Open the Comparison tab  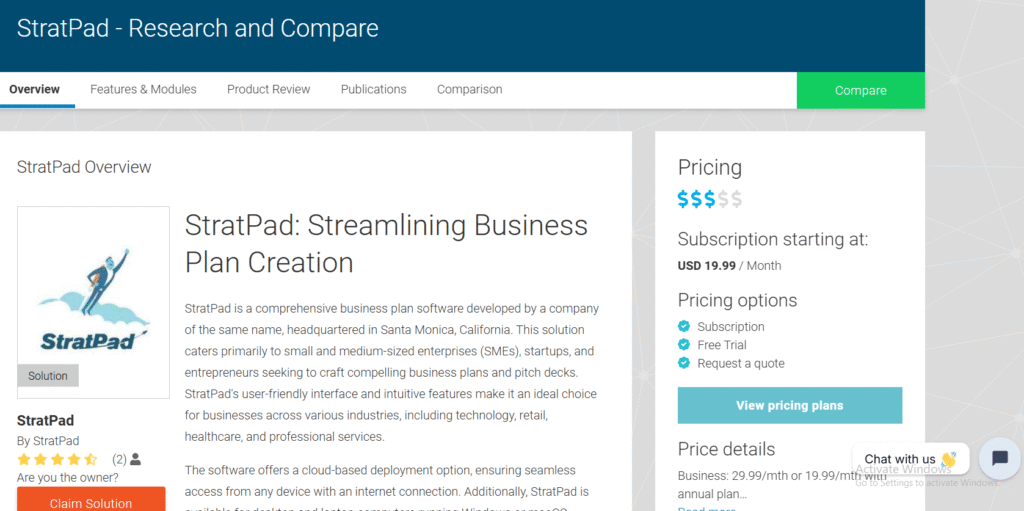click(x=469, y=89)
